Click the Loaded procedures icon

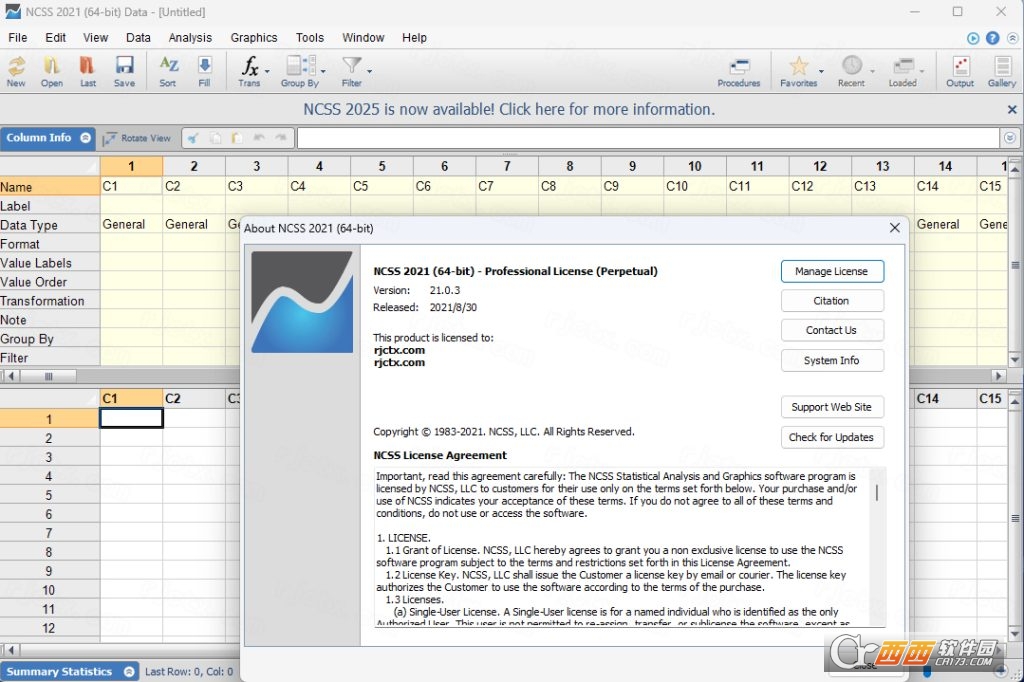(x=903, y=71)
